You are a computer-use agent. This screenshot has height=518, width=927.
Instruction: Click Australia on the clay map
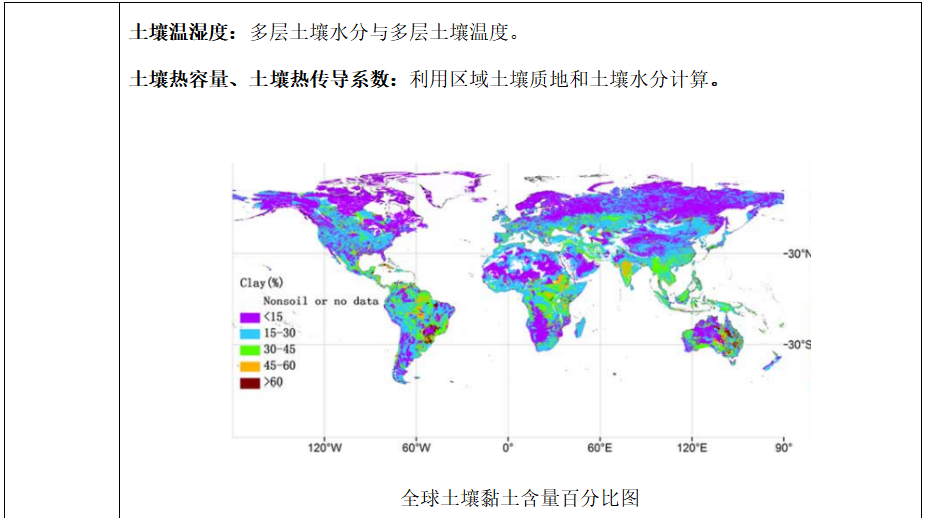point(712,338)
